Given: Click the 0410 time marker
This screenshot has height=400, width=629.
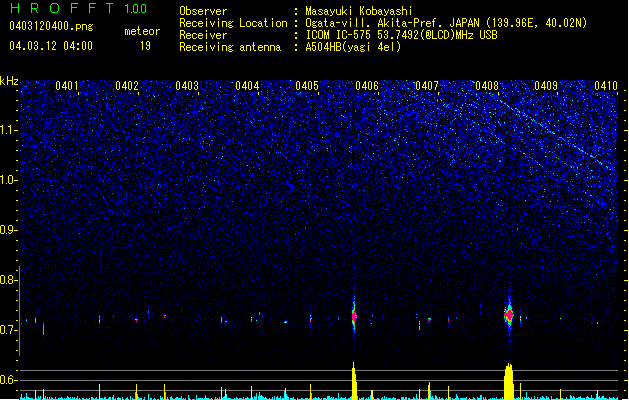Looking at the screenshot, I should [x=606, y=86].
